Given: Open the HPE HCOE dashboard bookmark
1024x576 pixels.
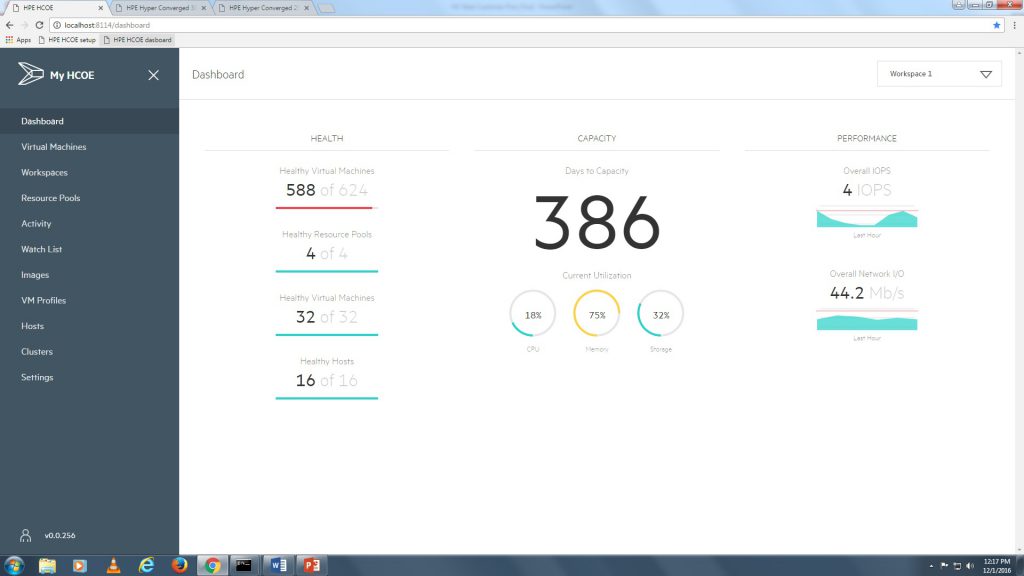Looking at the screenshot, I should click(137, 40).
